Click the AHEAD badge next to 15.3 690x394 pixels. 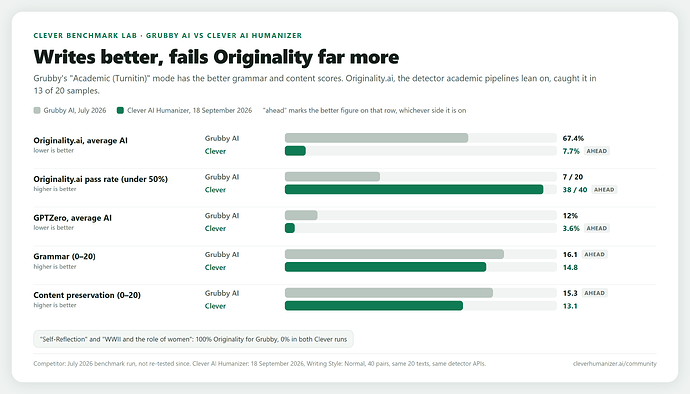coord(595,293)
